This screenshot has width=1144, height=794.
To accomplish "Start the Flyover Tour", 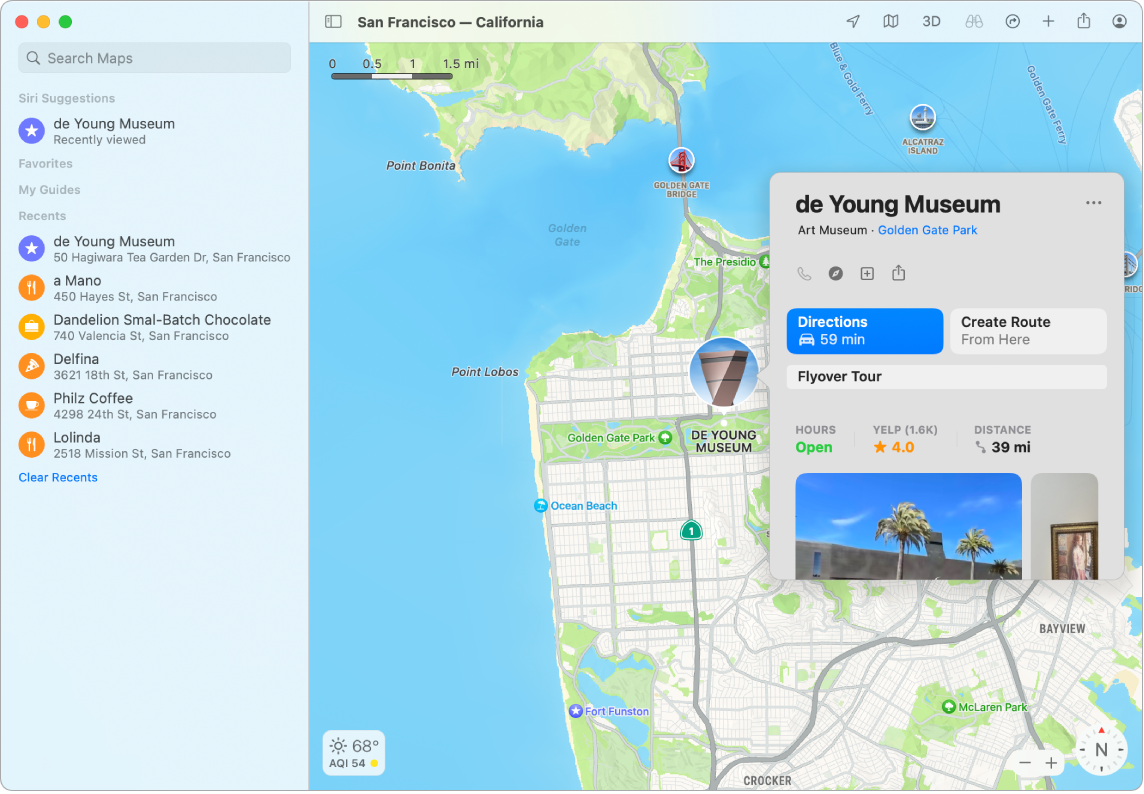I will point(946,376).
